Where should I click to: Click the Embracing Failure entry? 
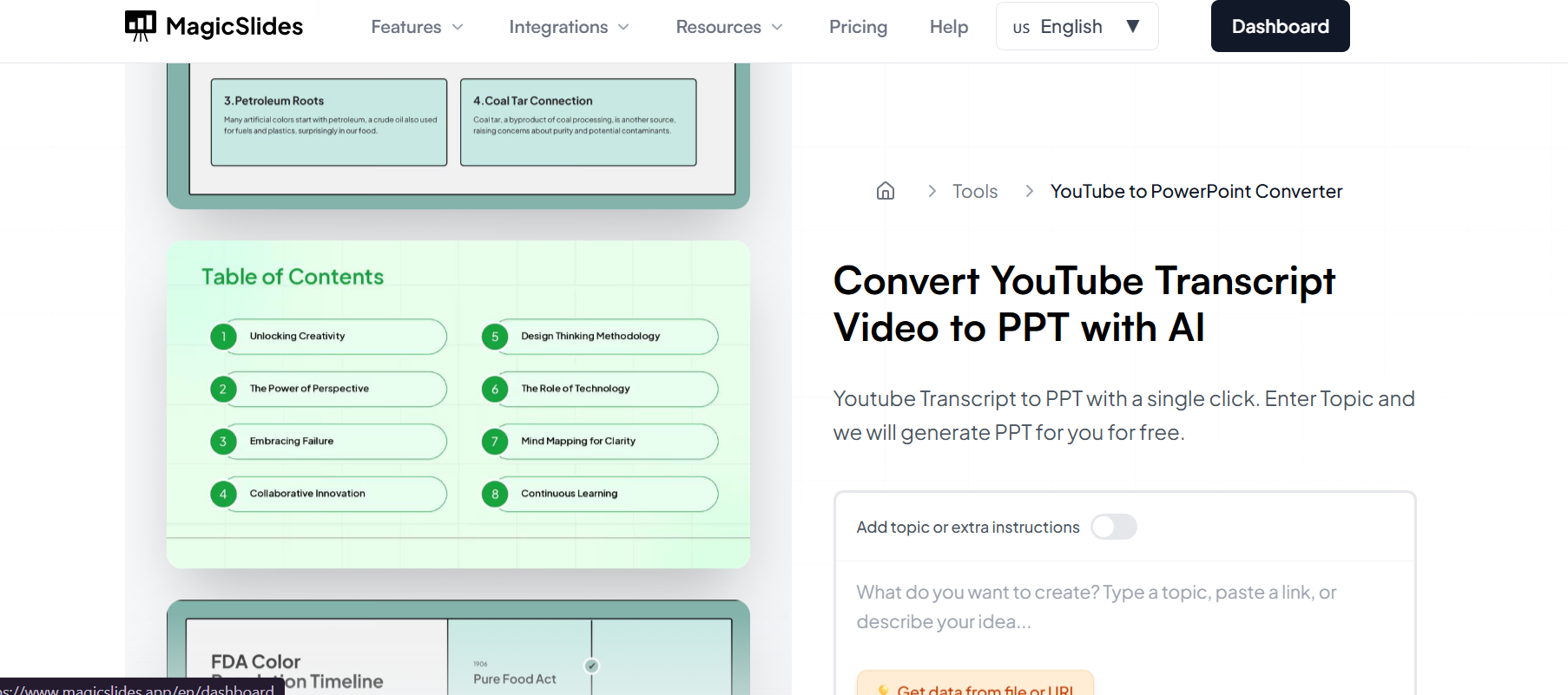[x=329, y=442]
